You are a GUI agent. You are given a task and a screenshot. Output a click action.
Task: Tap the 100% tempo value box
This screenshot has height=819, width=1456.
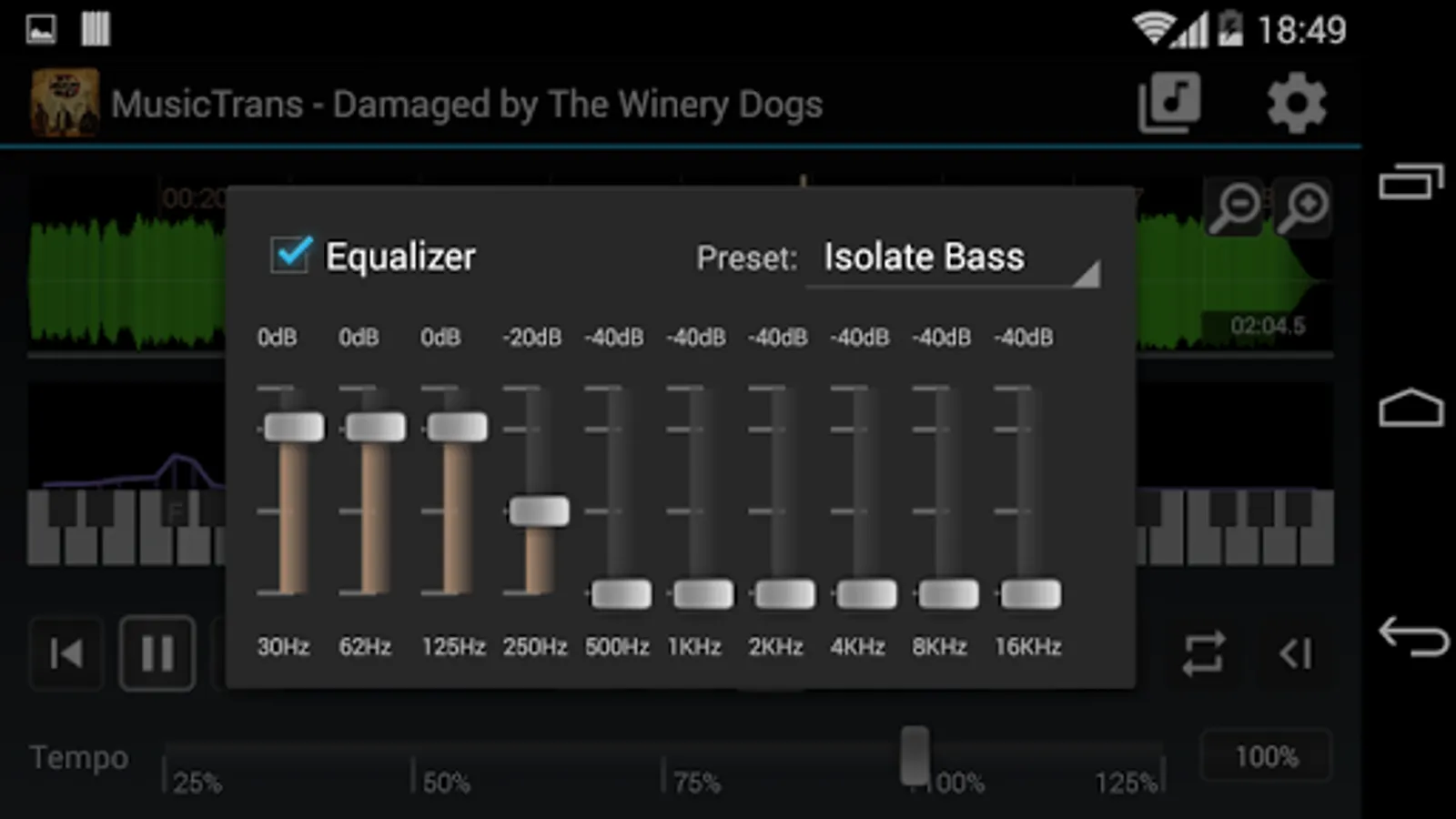click(1266, 755)
